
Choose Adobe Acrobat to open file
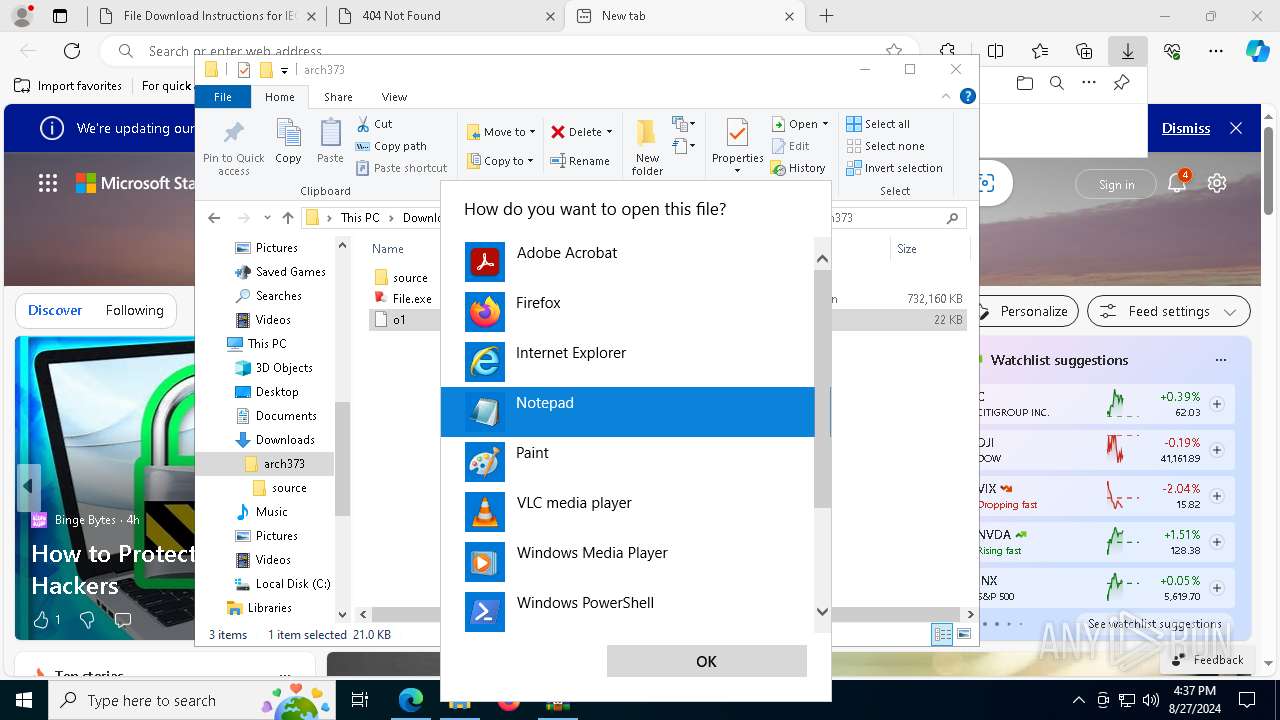coord(628,262)
